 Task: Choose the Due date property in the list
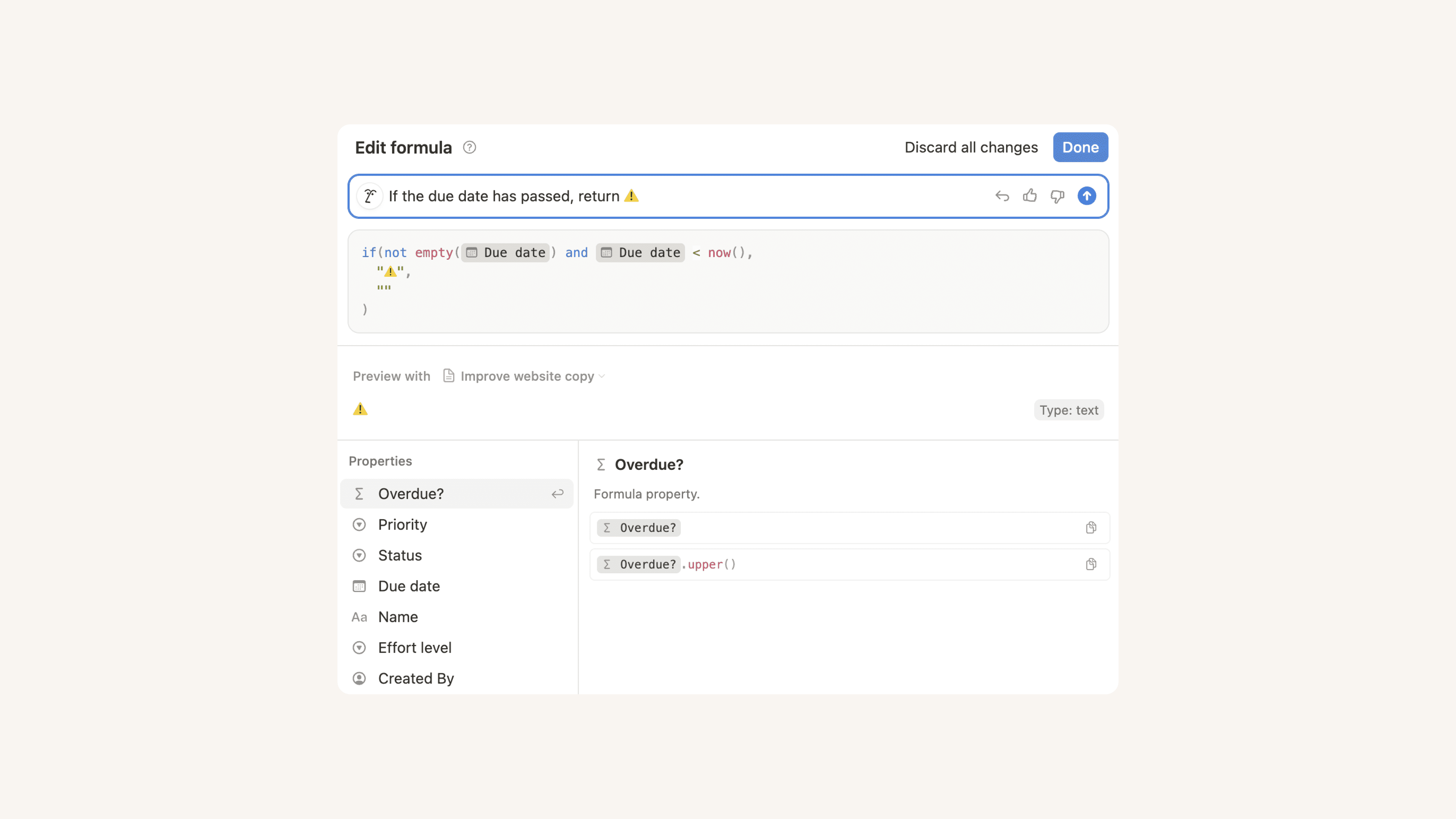409,586
